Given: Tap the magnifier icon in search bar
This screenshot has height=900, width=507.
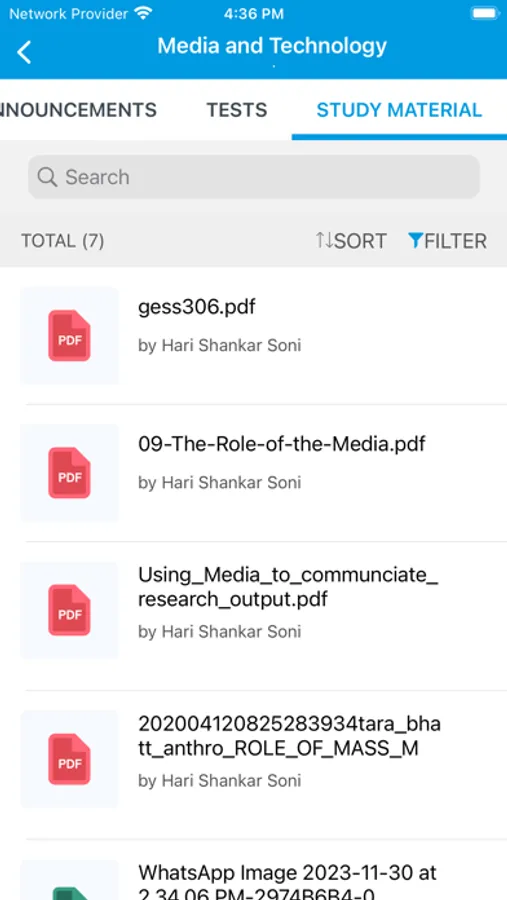Looking at the screenshot, I should (x=47, y=177).
